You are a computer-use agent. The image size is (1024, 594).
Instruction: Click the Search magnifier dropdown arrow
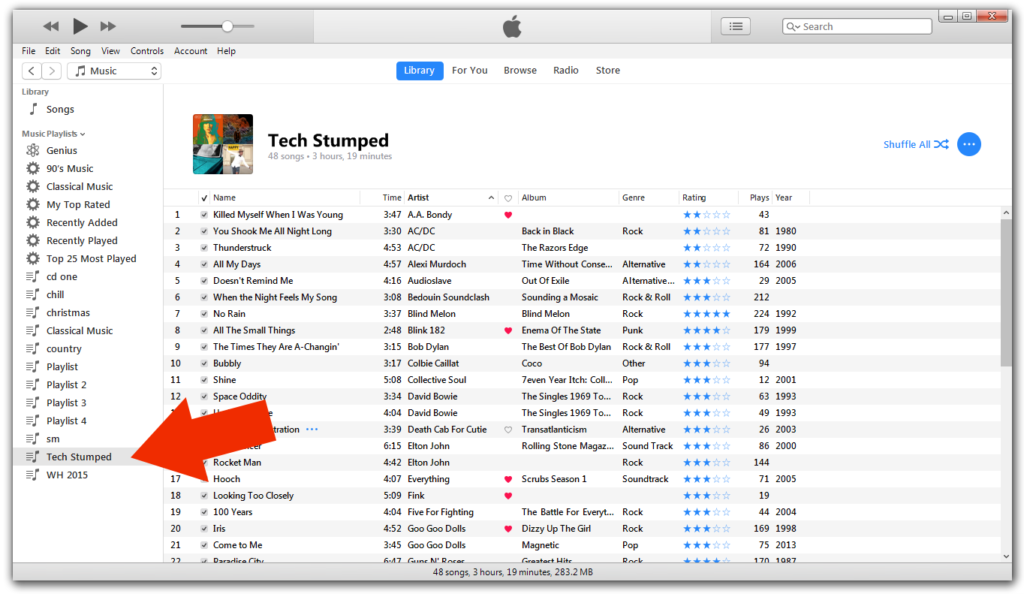[x=793, y=27]
